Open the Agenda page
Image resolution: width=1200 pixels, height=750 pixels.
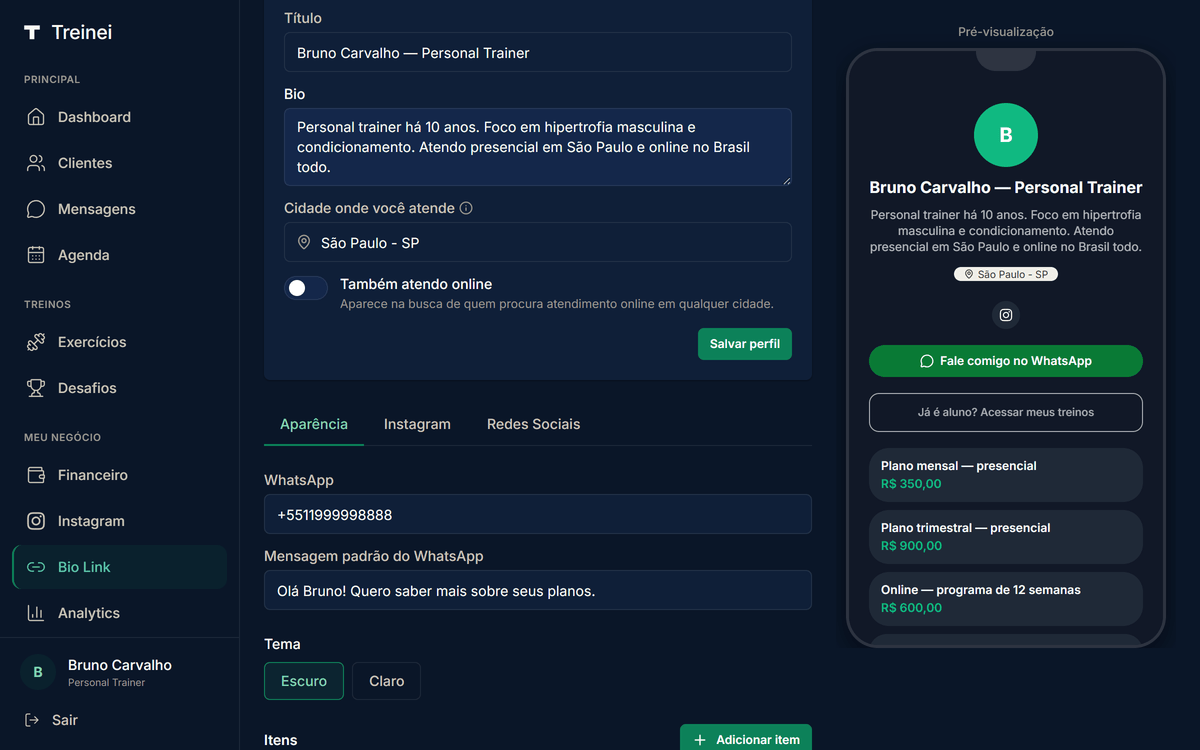(x=120, y=255)
